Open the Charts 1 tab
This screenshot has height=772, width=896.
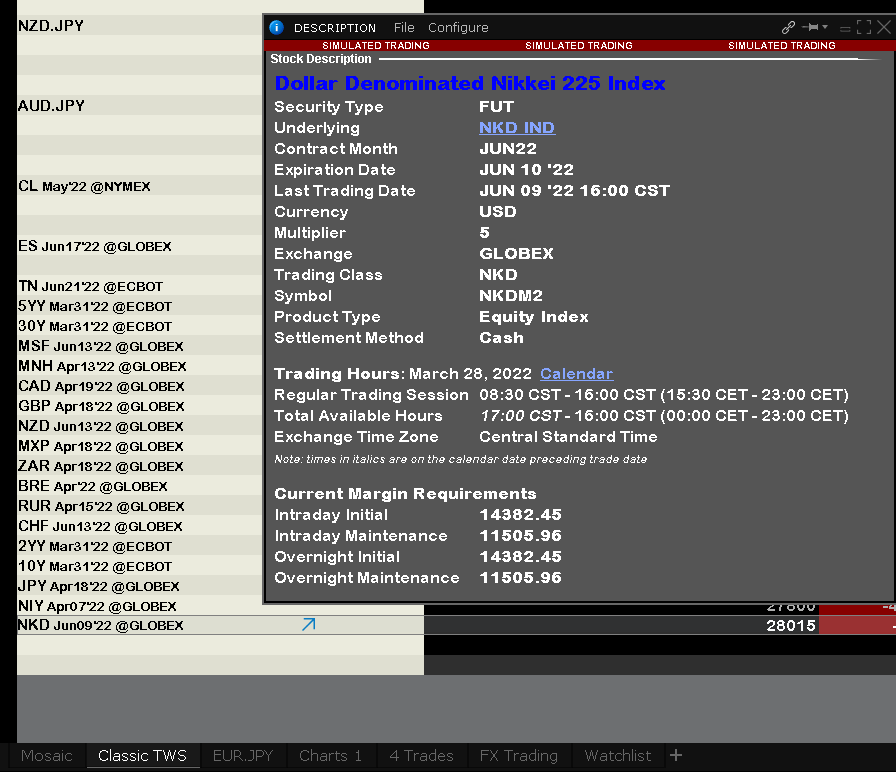330,756
